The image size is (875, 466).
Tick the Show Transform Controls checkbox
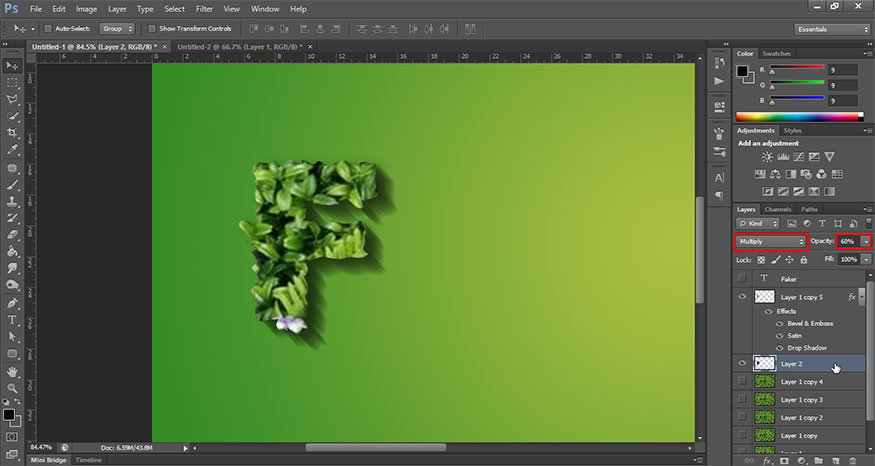[x=151, y=28]
